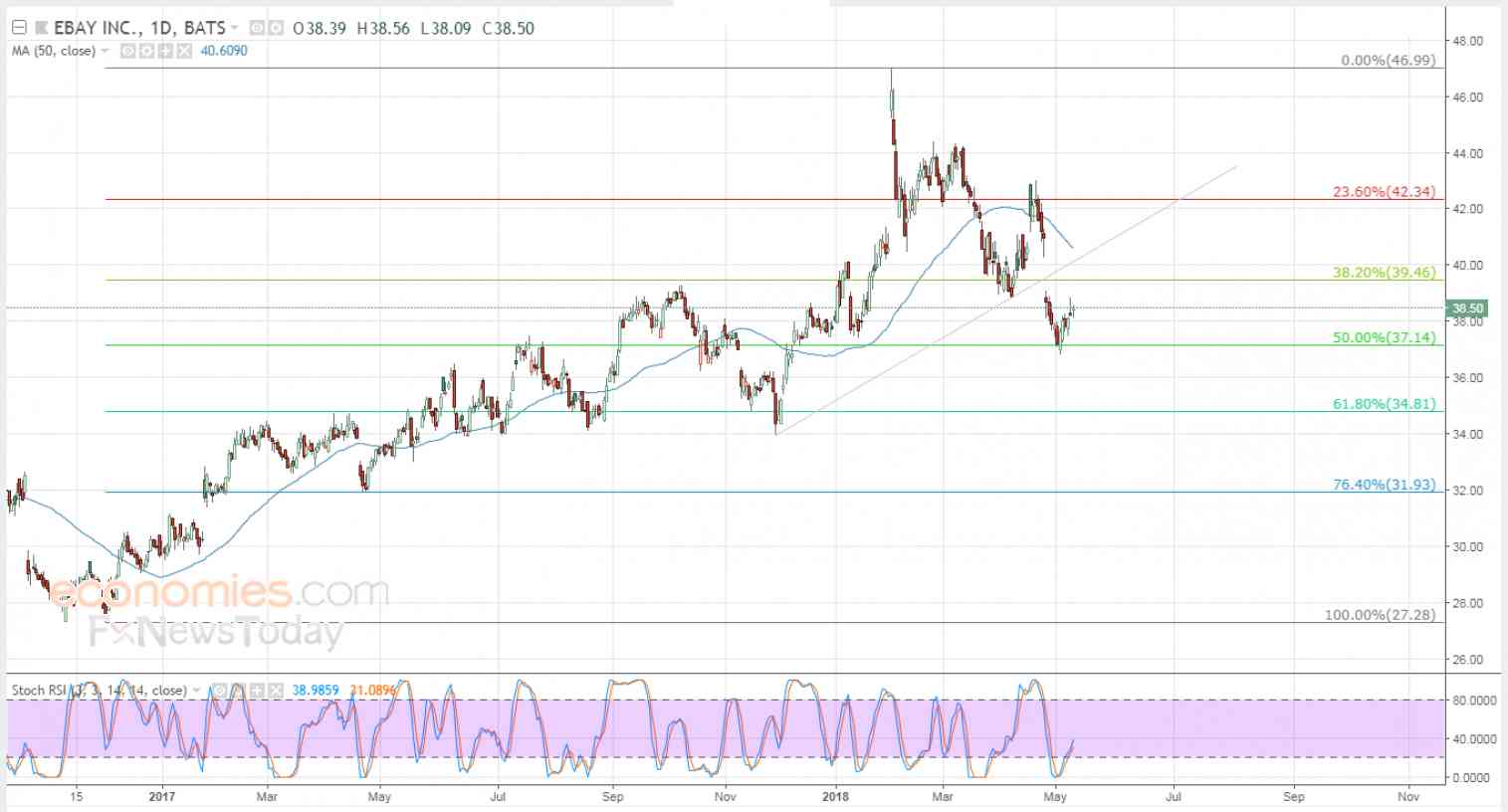Click the 26.00 price axis label
The image size is (1508, 812).
tap(1468, 659)
